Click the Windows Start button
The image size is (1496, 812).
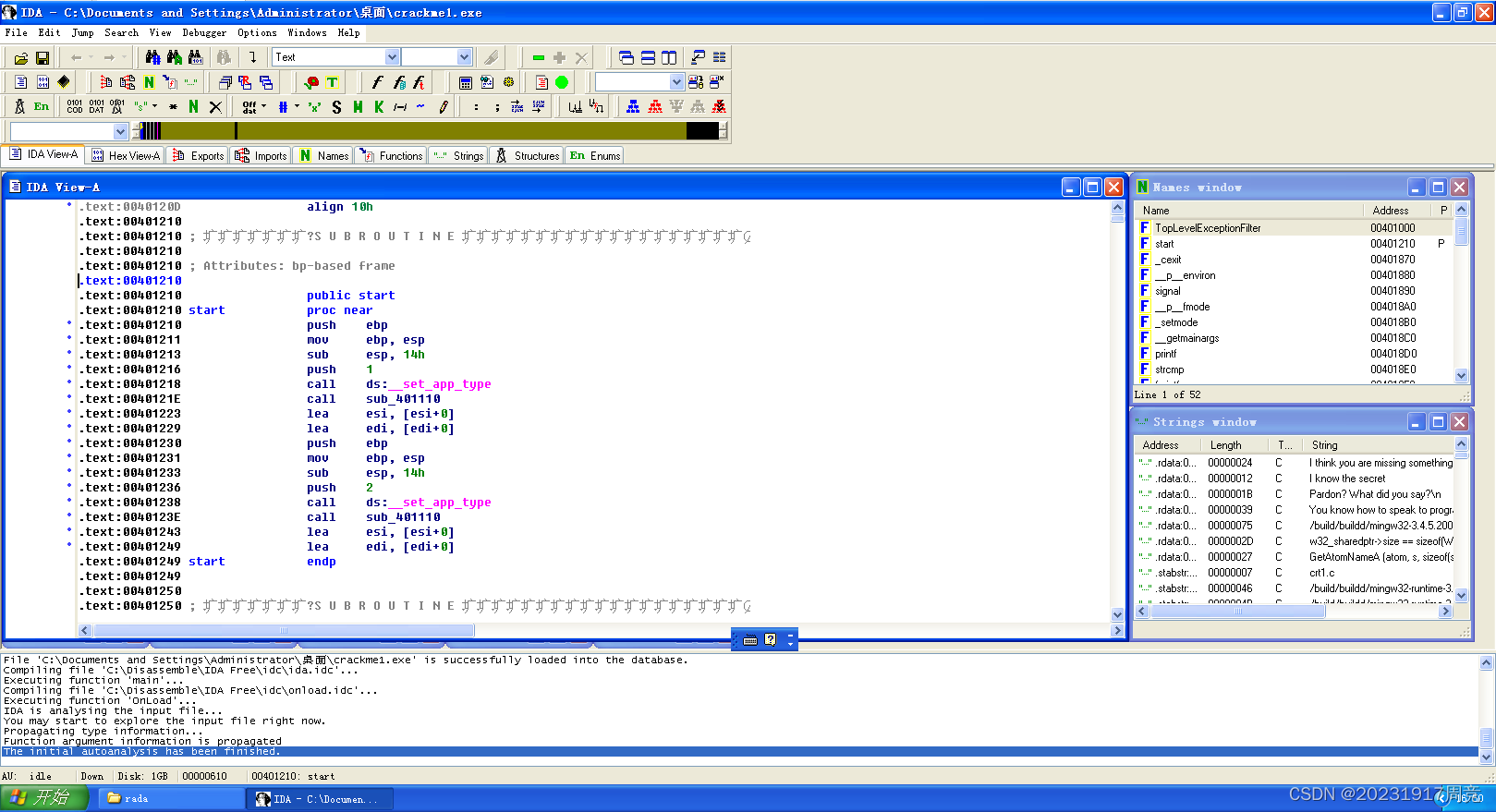(x=44, y=797)
